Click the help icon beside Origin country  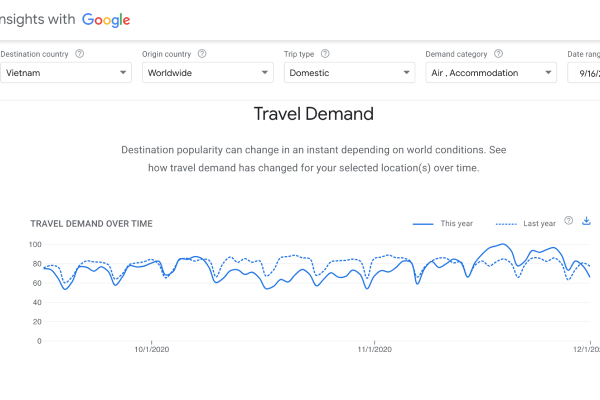(202, 54)
